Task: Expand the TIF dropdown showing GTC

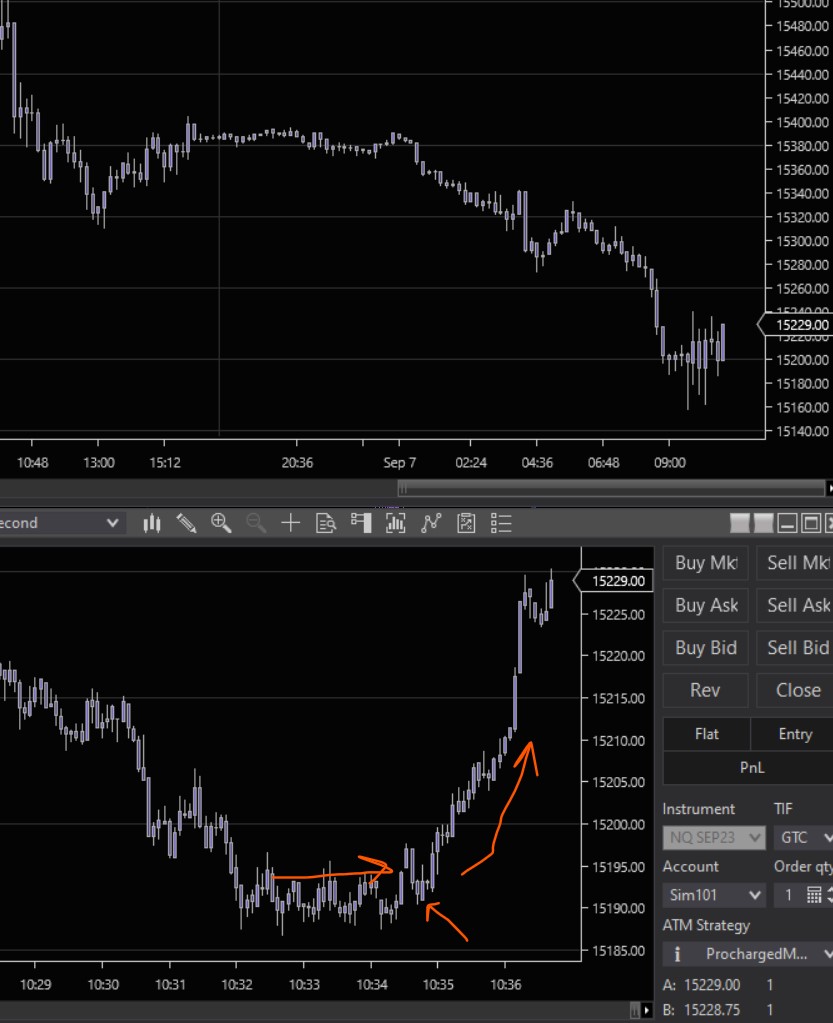Action: pyautogui.click(x=803, y=837)
